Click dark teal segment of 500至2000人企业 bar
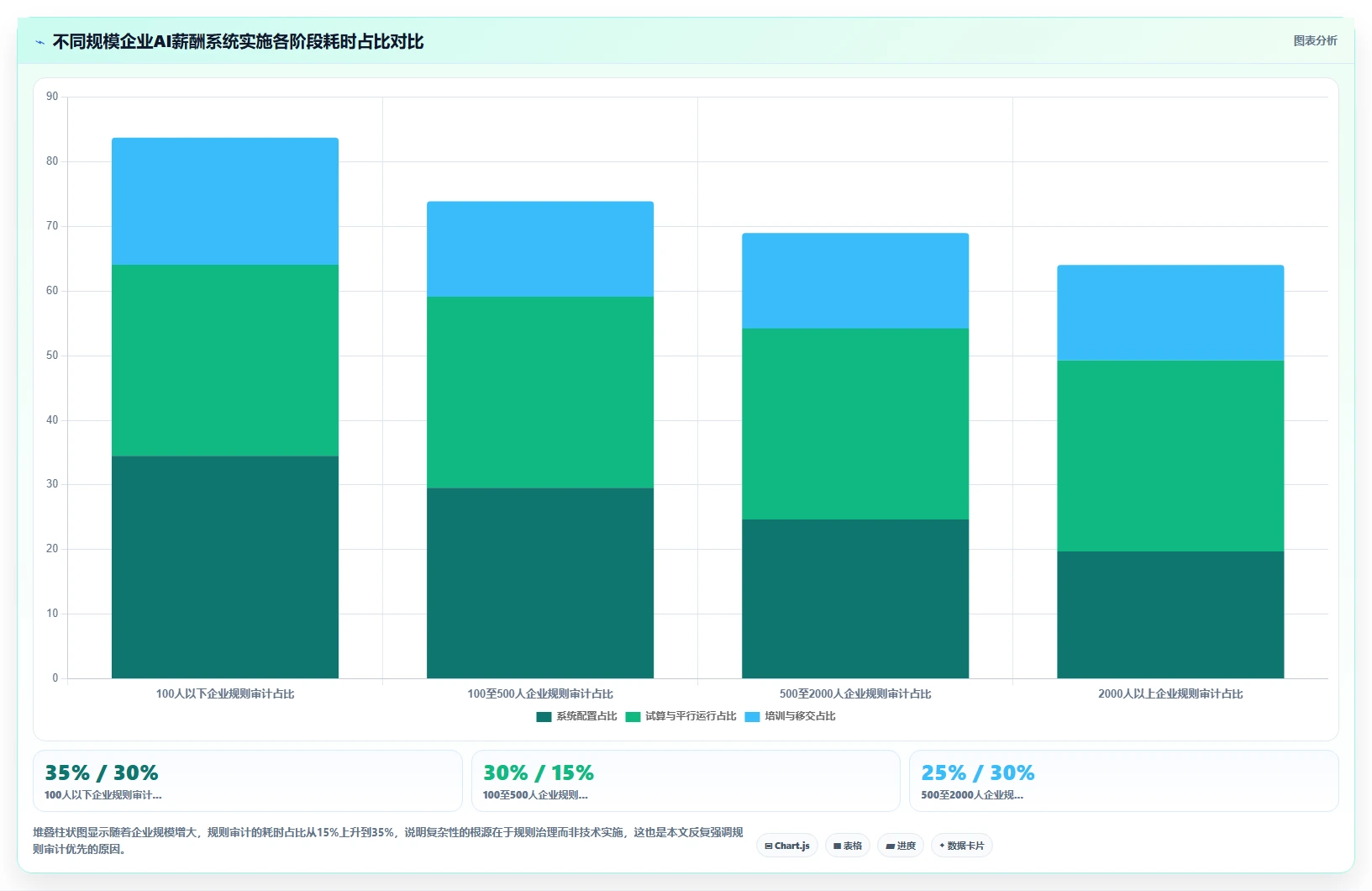Viewport: 1372px width, 891px height. [x=855, y=598]
